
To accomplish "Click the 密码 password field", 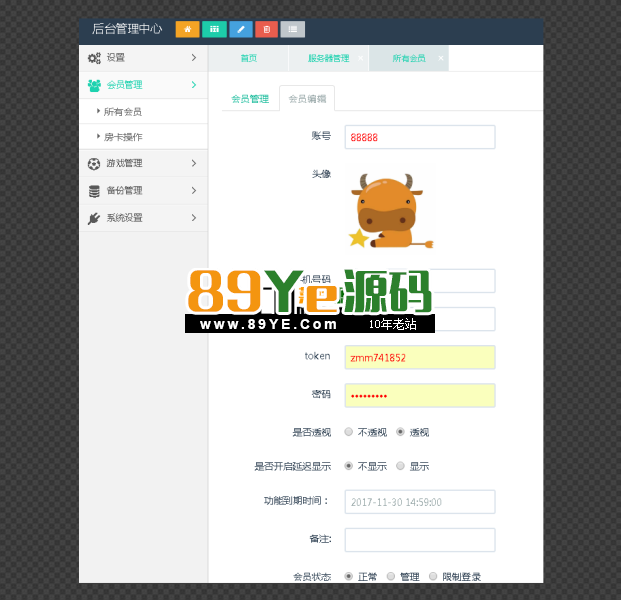I will [420, 395].
